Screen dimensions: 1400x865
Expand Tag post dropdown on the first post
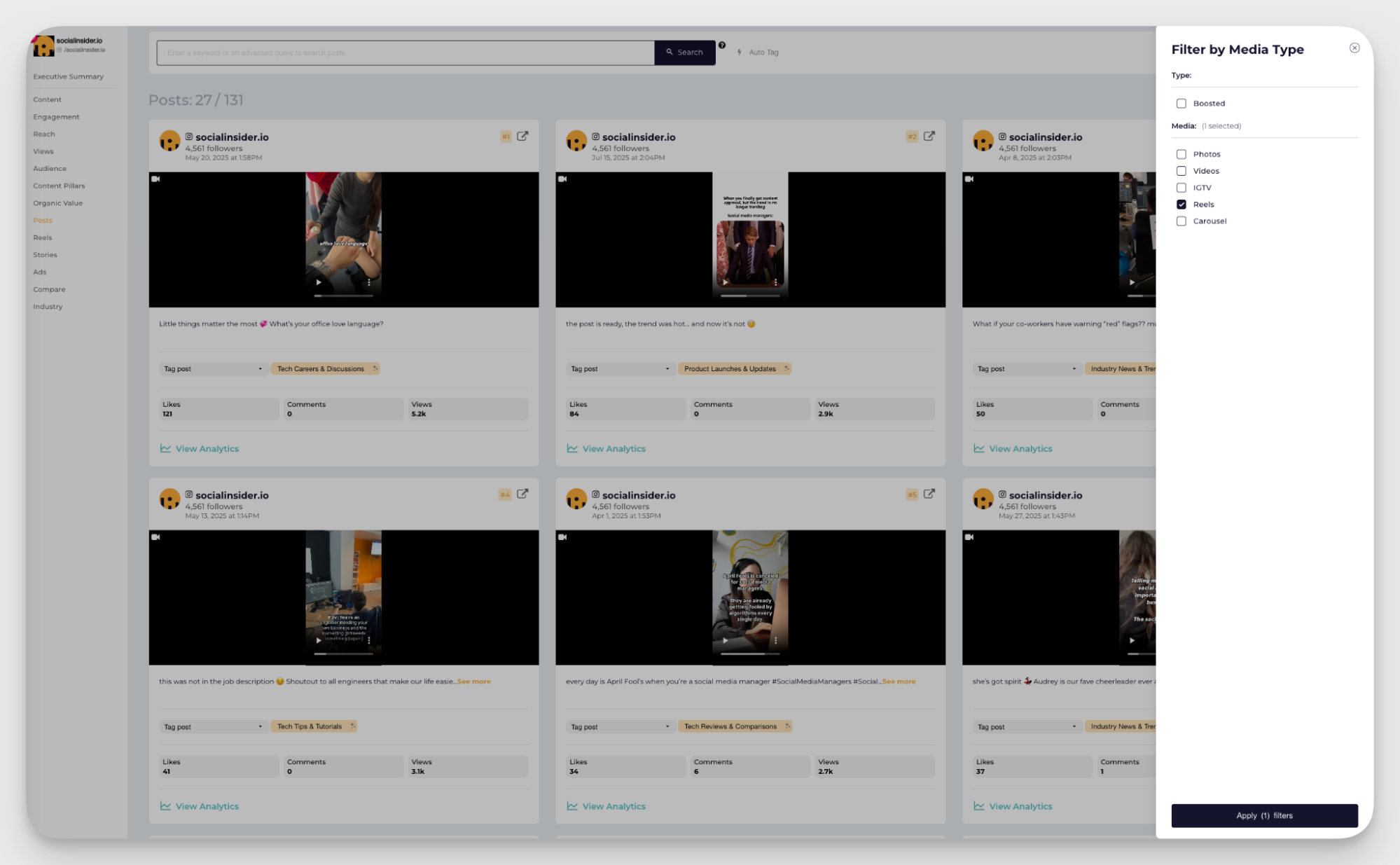(x=213, y=368)
